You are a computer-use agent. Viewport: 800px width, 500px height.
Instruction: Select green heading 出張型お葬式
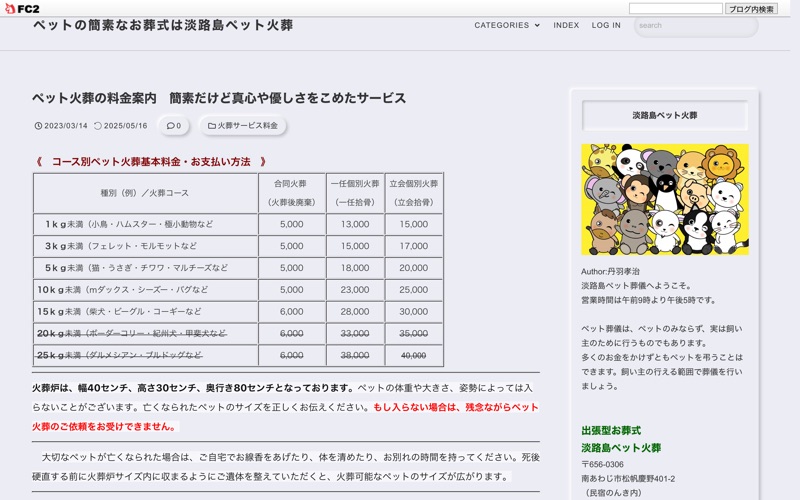(x=611, y=431)
